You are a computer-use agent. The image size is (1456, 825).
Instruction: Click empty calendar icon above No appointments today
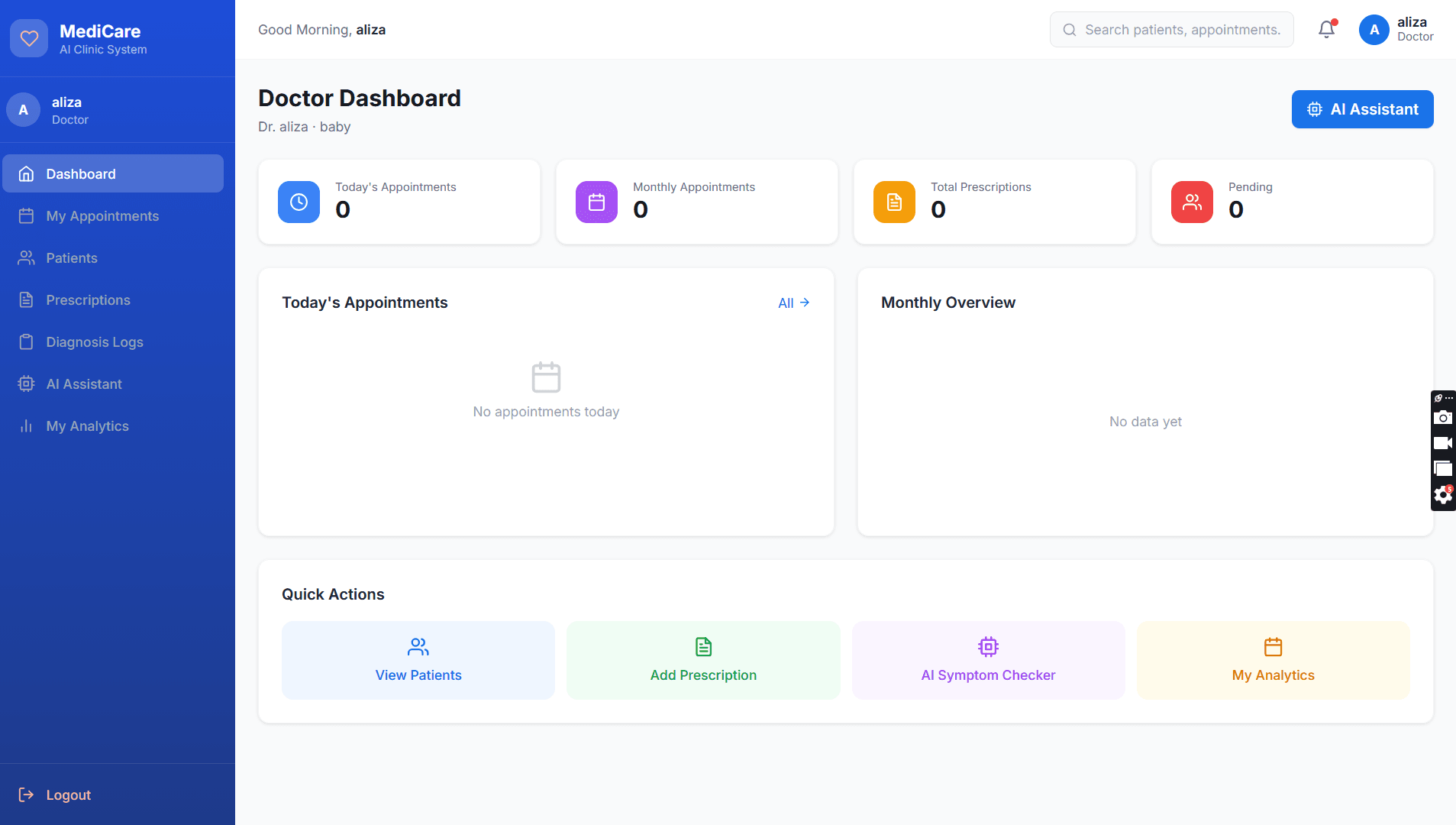pos(546,377)
